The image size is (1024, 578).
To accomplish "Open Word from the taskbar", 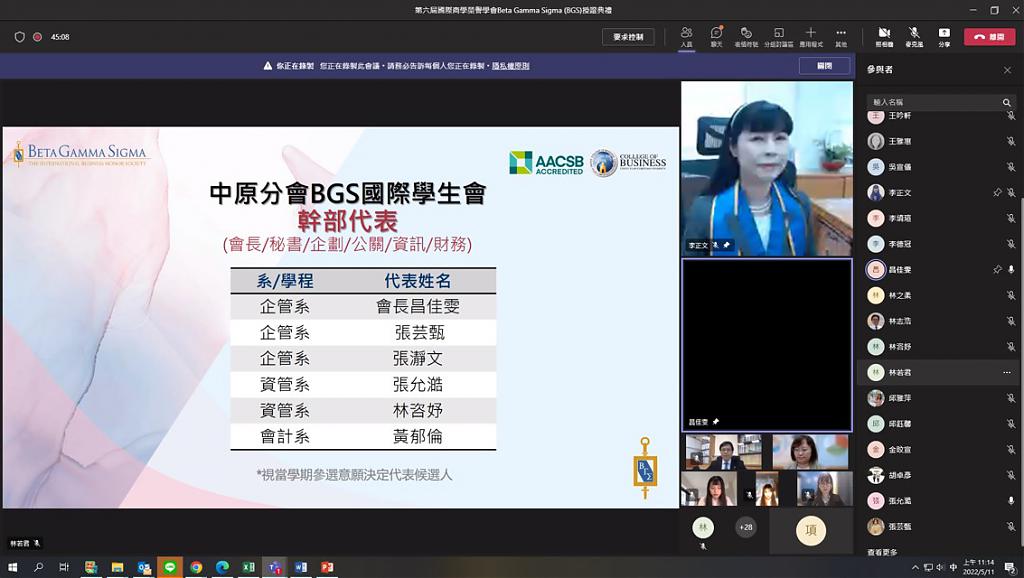I will [300, 567].
